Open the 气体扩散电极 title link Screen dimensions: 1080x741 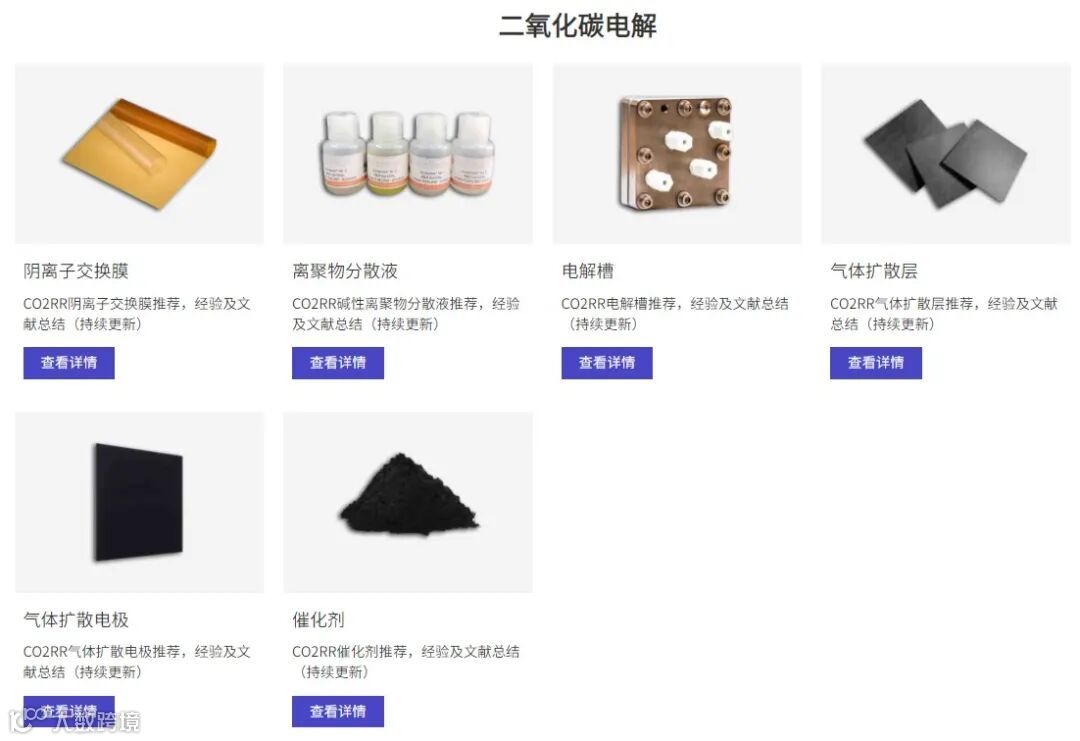tap(76, 619)
